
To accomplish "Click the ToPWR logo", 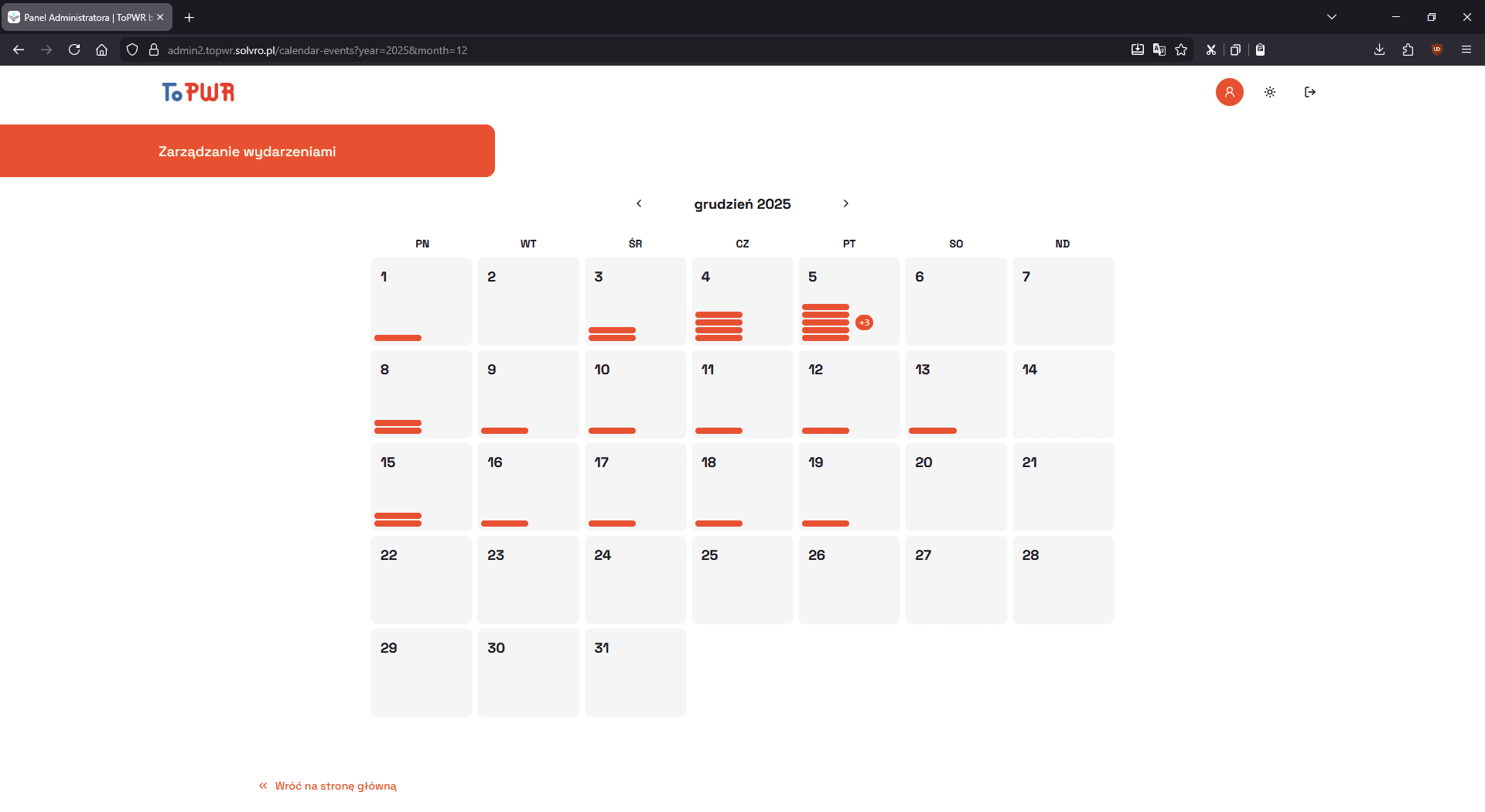I will (x=197, y=93).
